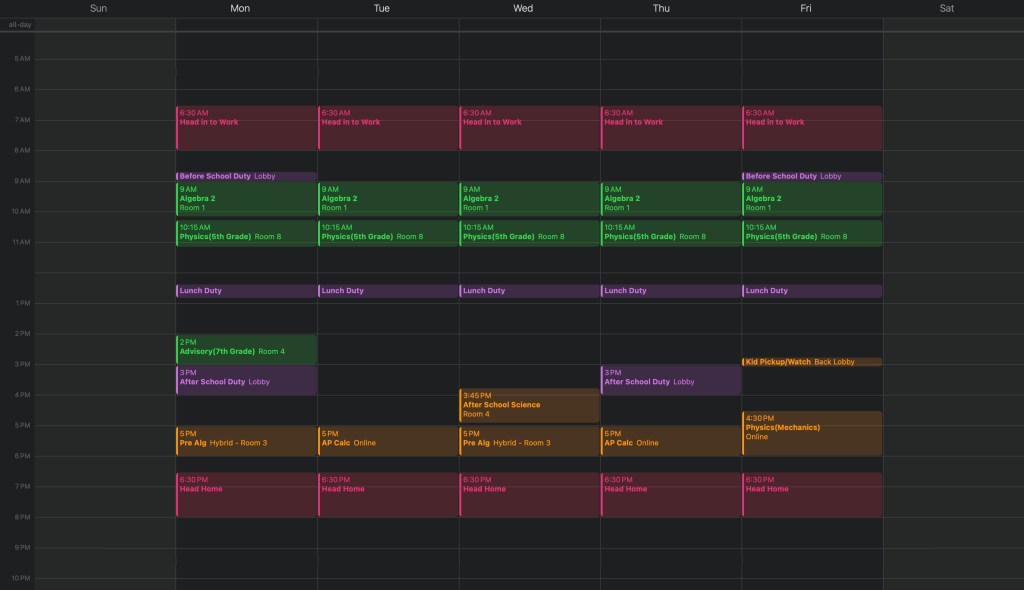The image size is (1024, 590).
Task: Select Wednesday's Pre Alg hybrid event
Action: pos(529,440)
